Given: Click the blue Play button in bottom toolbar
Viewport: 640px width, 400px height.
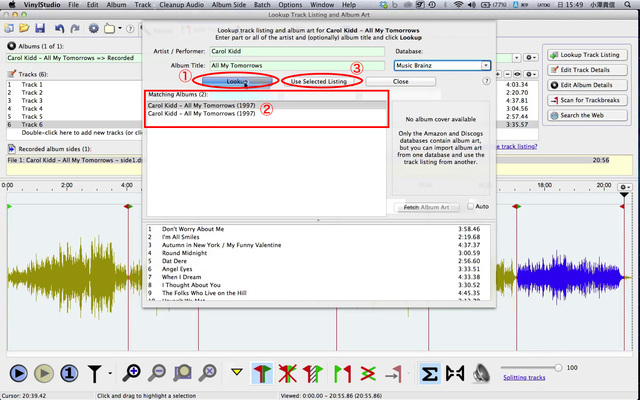Looking at the screenshot, I should pyautogui.click(x=17, y=373).
